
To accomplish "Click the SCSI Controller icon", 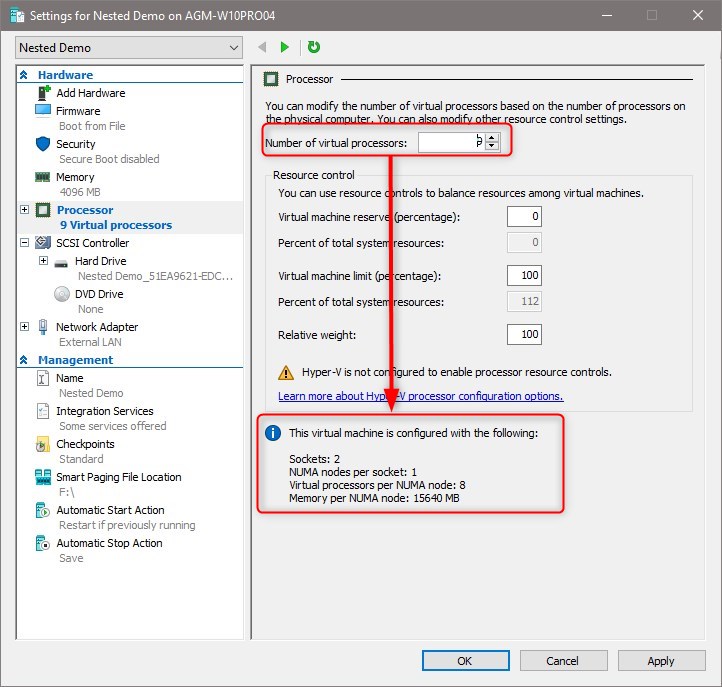I will coord(43,242).
